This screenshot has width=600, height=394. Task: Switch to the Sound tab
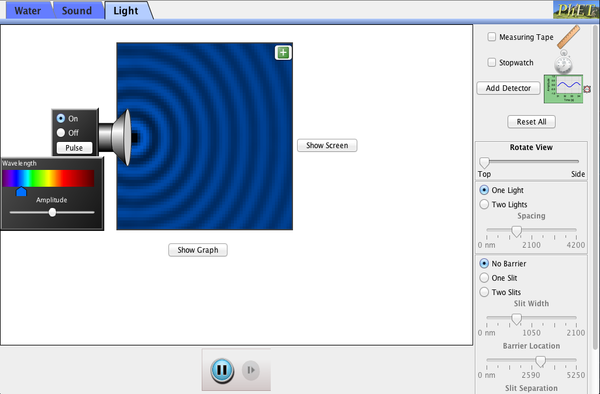[77, 10]
